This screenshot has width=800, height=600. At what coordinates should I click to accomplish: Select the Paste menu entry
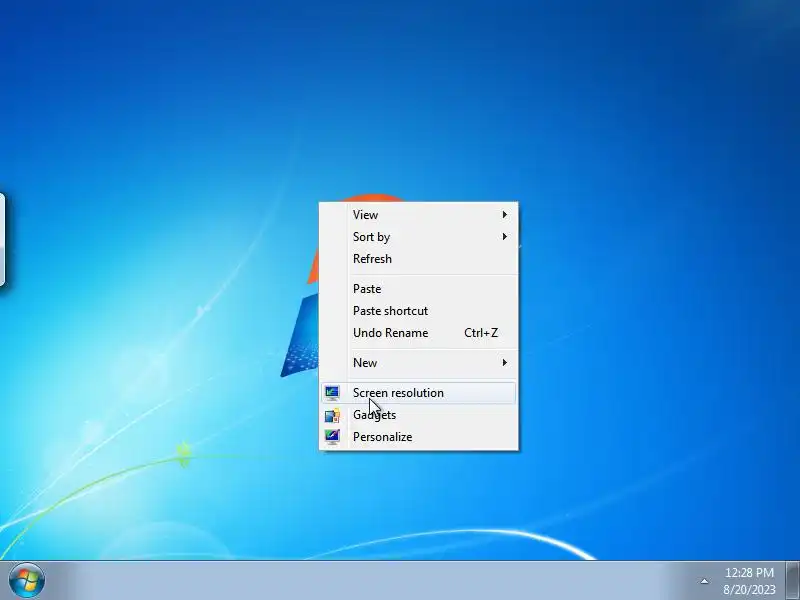[418, 289]
